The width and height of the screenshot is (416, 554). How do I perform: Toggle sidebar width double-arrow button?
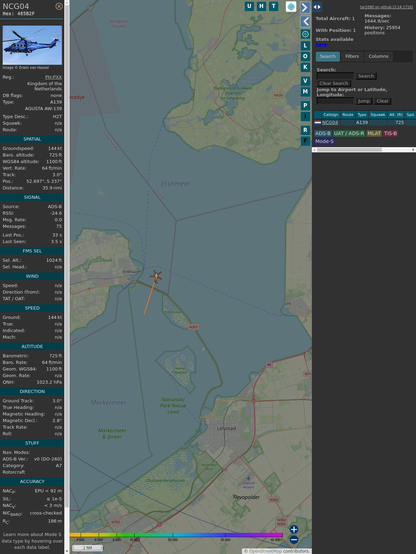pos(317,7)
